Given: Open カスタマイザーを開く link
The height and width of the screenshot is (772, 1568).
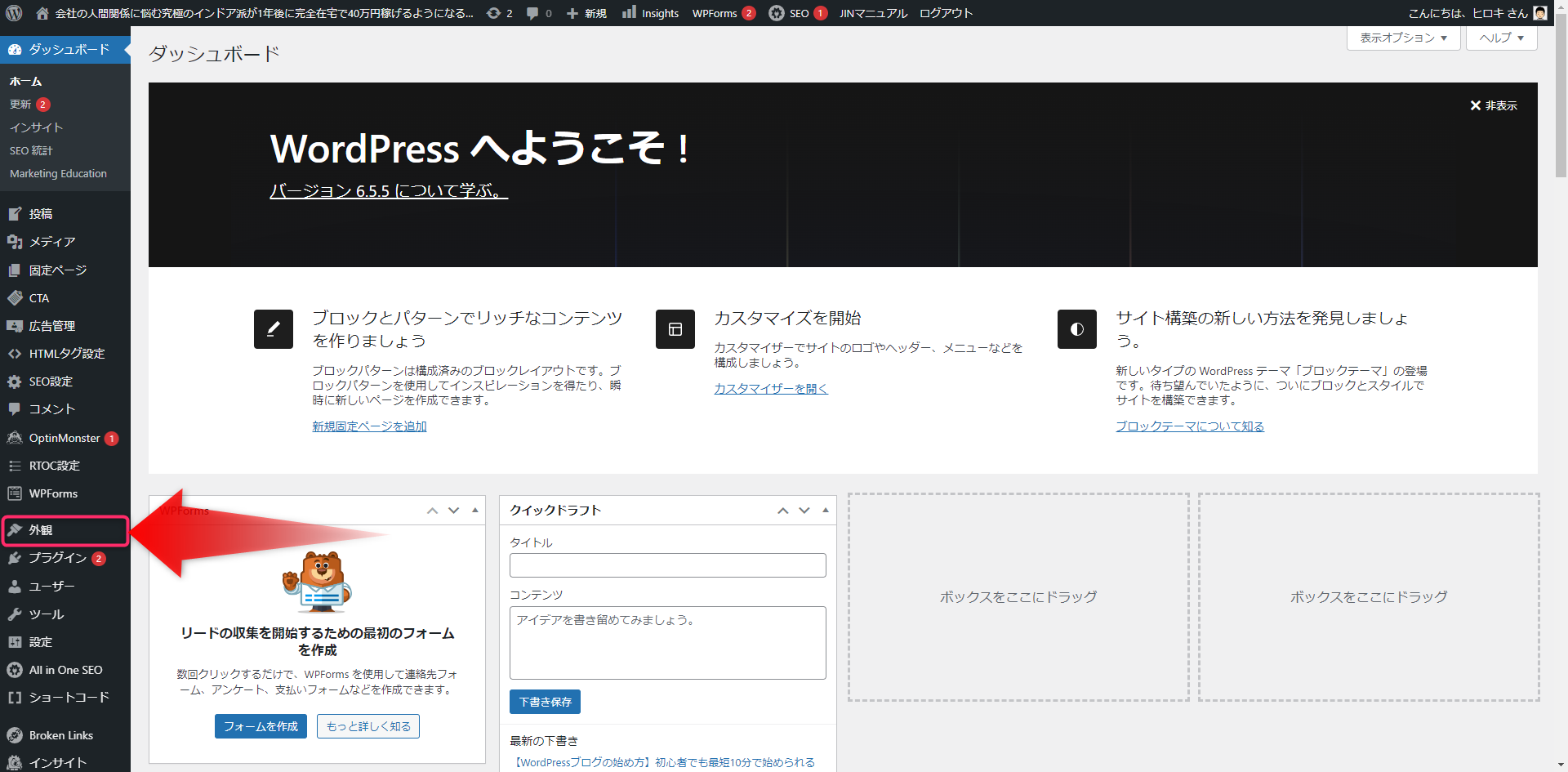Looking at the screenshot, I should (x=771, y=389).
